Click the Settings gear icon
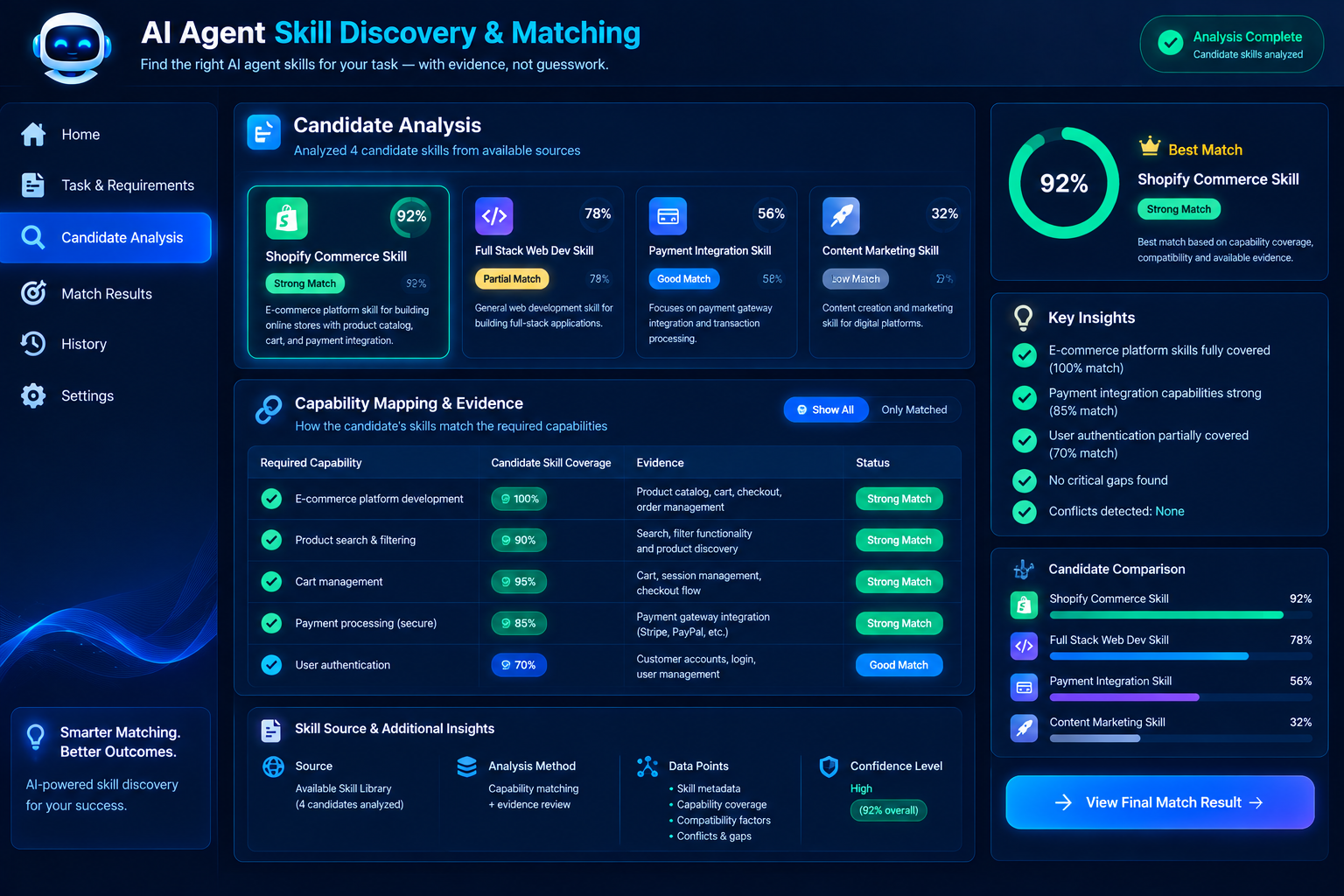 pyautogui.click(x=33, y=395)
